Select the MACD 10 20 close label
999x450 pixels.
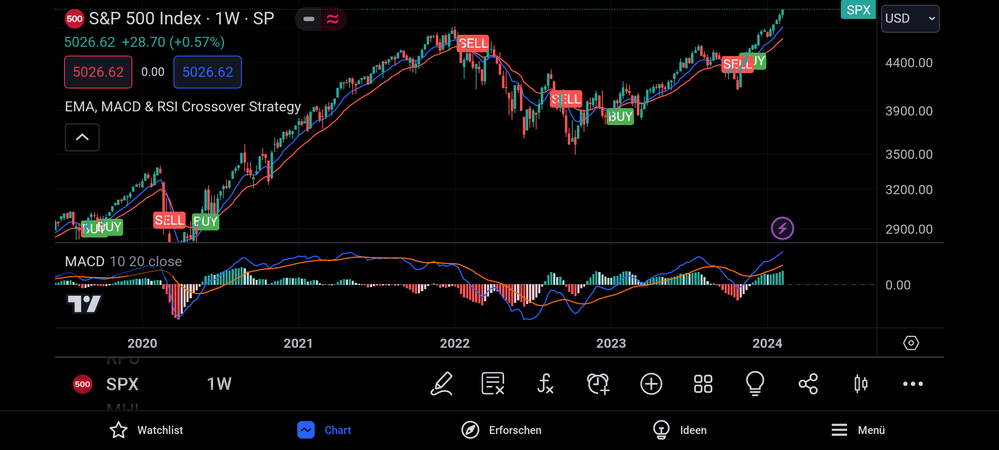pyautogui.click(x=123, y=261)
